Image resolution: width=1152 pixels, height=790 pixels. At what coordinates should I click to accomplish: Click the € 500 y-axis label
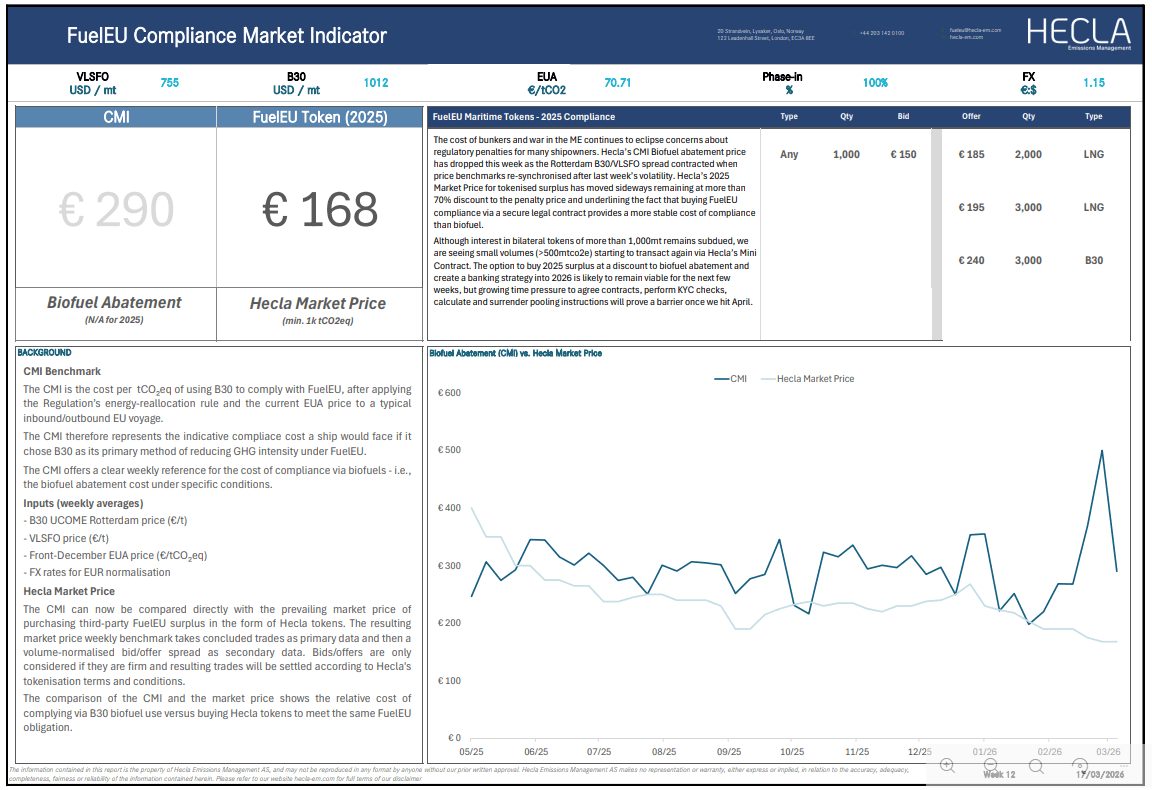pyautogui.click(x=449, y=450)
